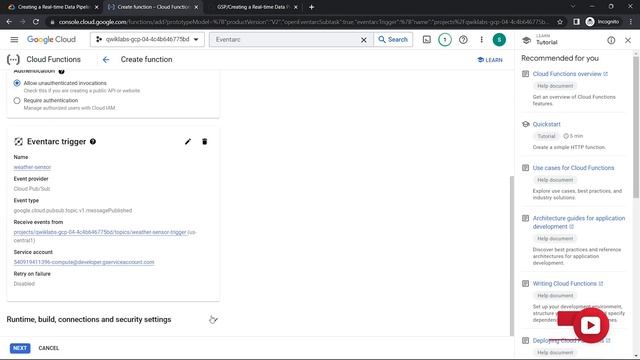The height and width of the screenshot is (360, 640).
Task: Focus the search field containing Eventarc
Action: tap(286, 40)
